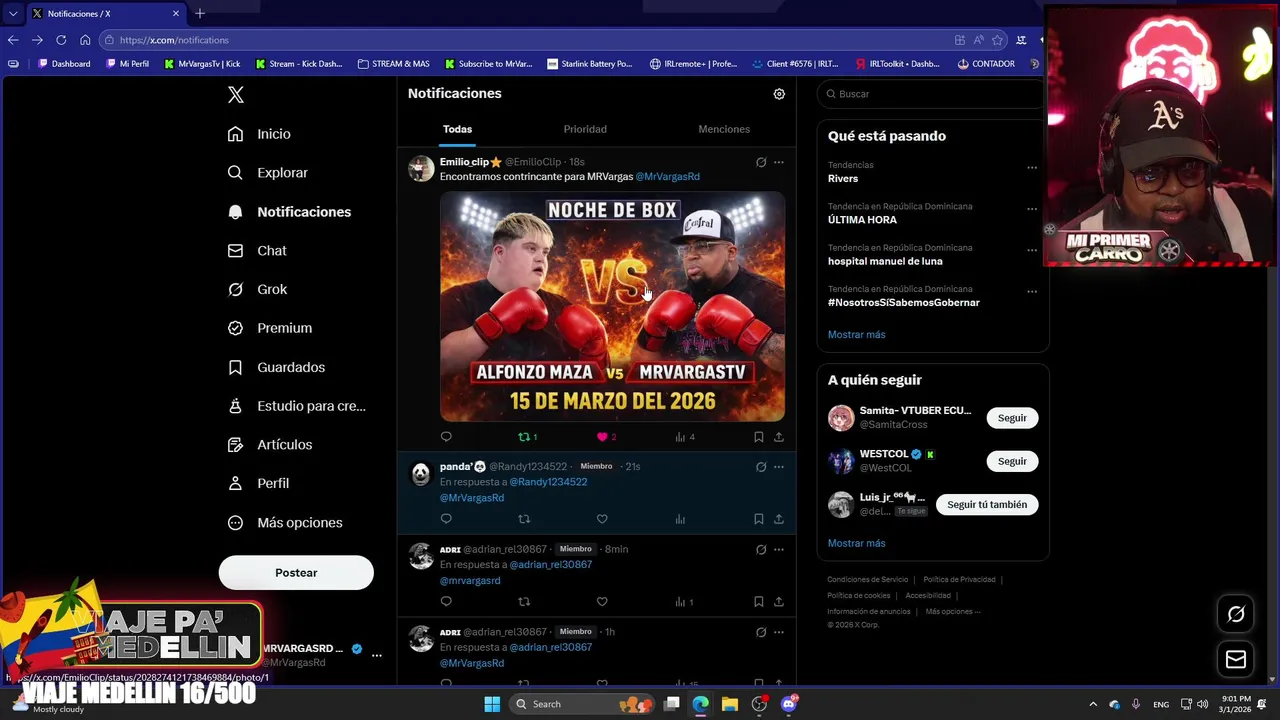Open Estudio para creadores item

297,406
